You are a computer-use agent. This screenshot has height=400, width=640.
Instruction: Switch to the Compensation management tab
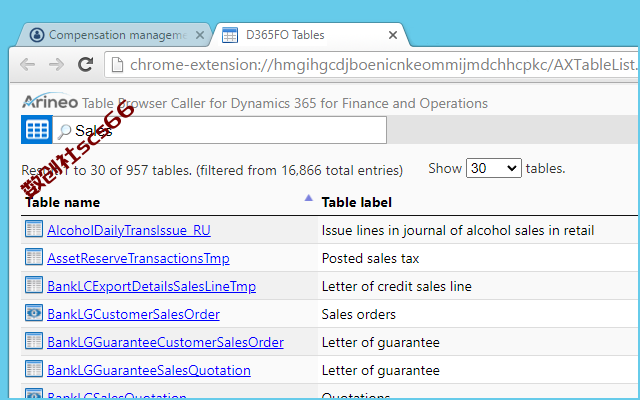[x=114, y=35]
